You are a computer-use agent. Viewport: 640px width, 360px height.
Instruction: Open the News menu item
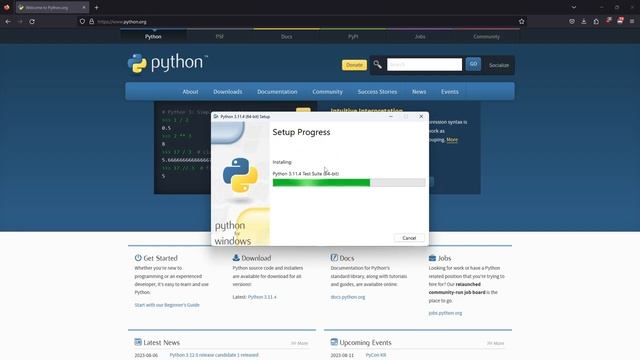419,91
